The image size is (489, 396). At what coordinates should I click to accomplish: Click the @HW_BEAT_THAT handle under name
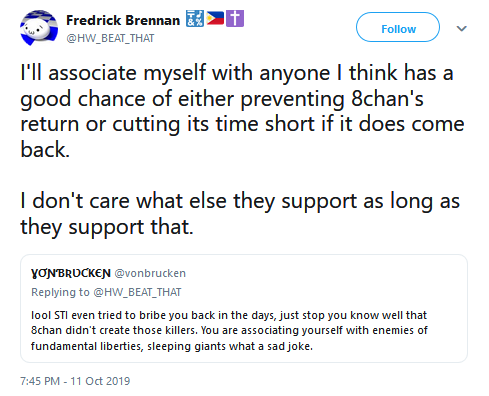point(110,38)
